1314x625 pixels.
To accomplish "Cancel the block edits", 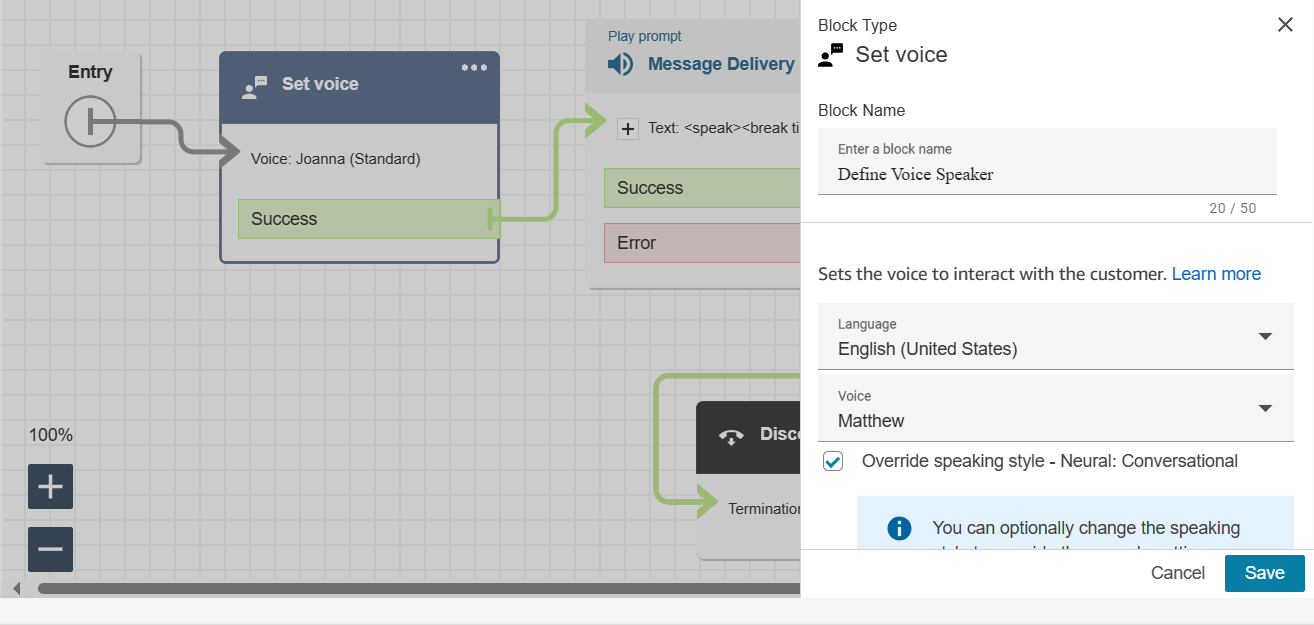I will (x=1177, y=573).
